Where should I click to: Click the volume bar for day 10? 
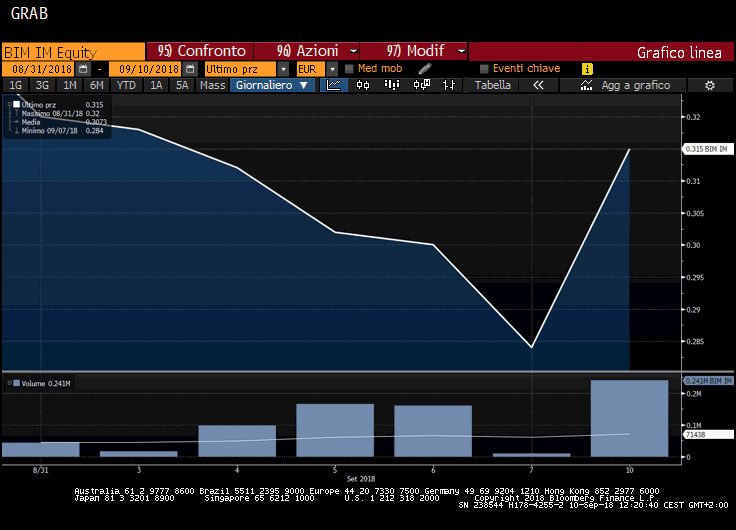[629, 418]
